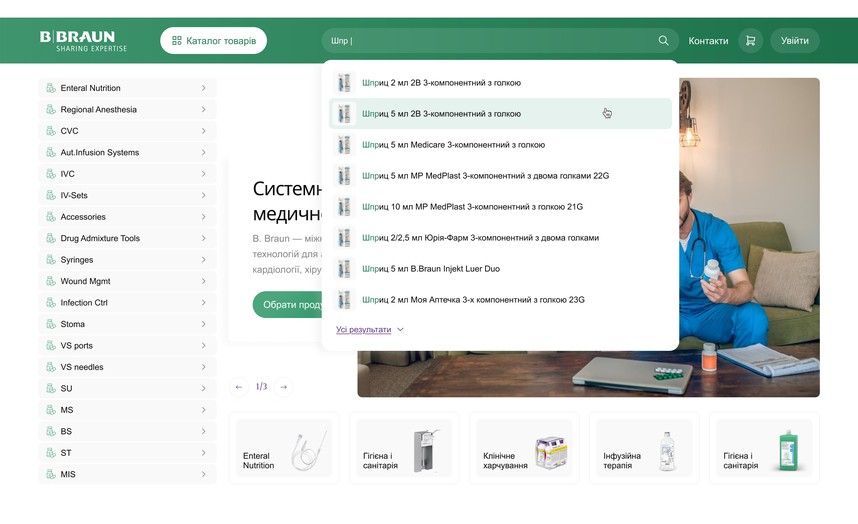Image resolution: width=858 pixels, height=524 pixels.
Task: Click the Regional Anesthesia sidebar icon
Action: pyautogui.click(x=51, y=109)
